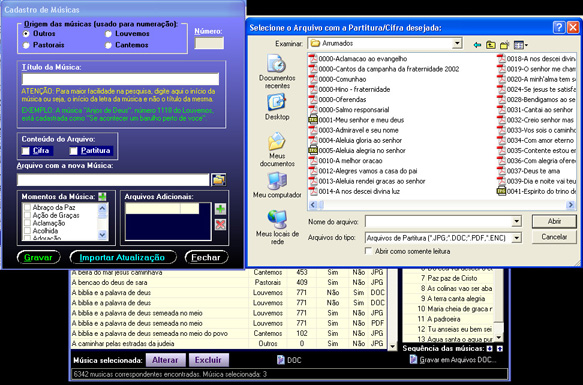Click Importar Atualização button
Viewport: 583px width, 385px height.
[122, 257]
